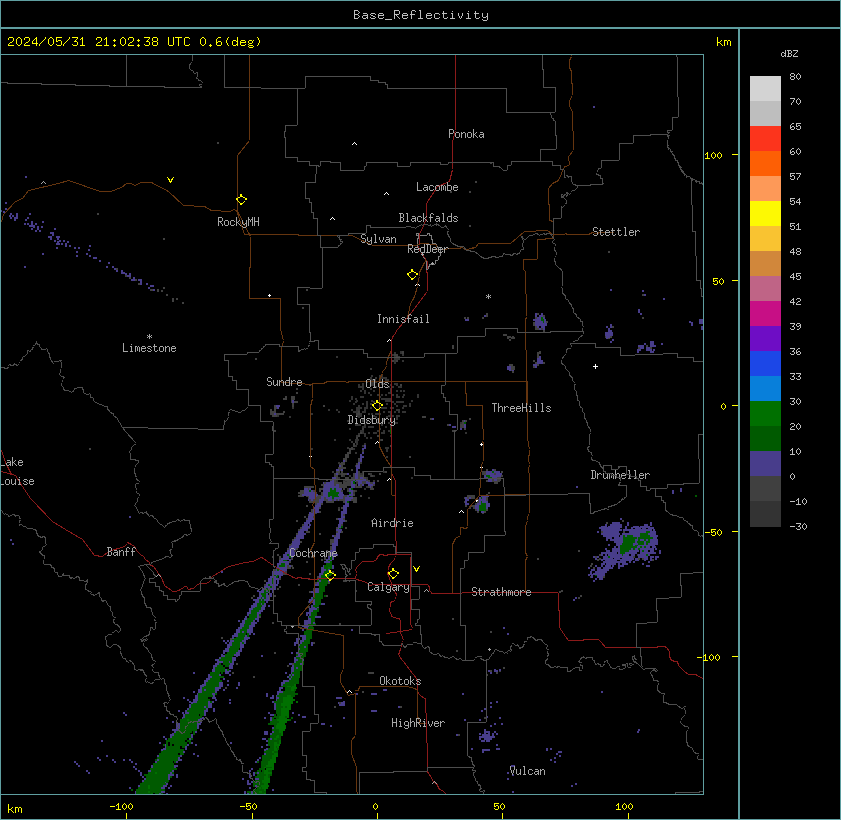Select the Calgary city label
The height and width of the screenshot is (820, 841).
click(388, 587)
